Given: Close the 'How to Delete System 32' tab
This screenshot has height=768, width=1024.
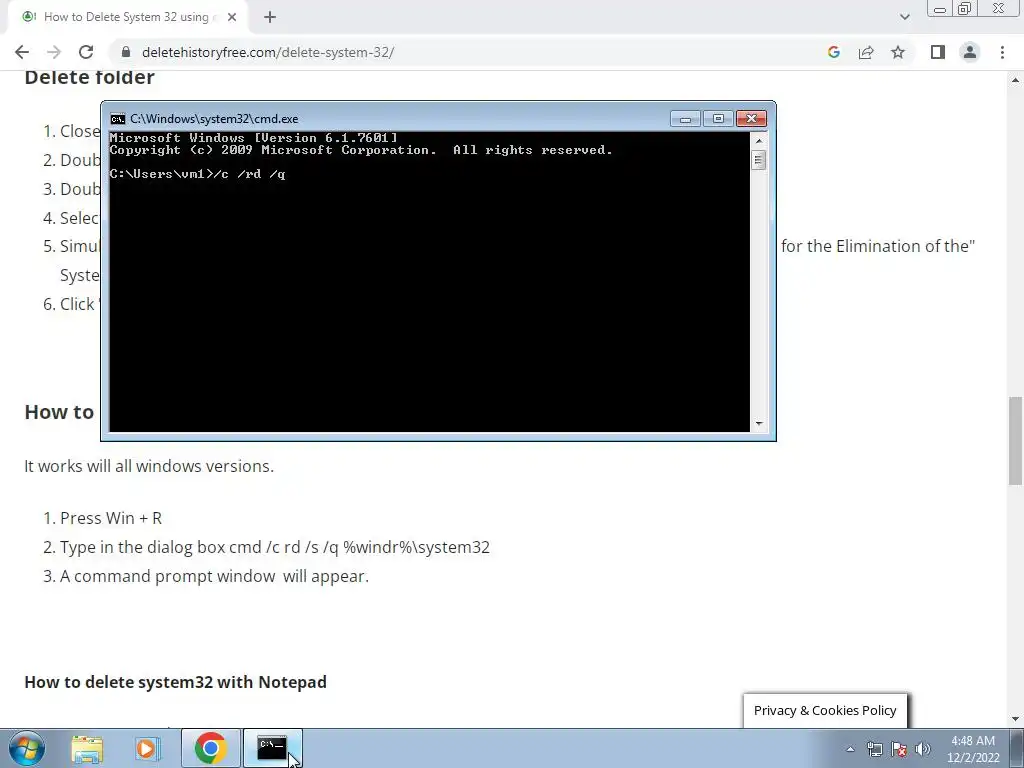Looking at the screenshot, I should 232,17.
